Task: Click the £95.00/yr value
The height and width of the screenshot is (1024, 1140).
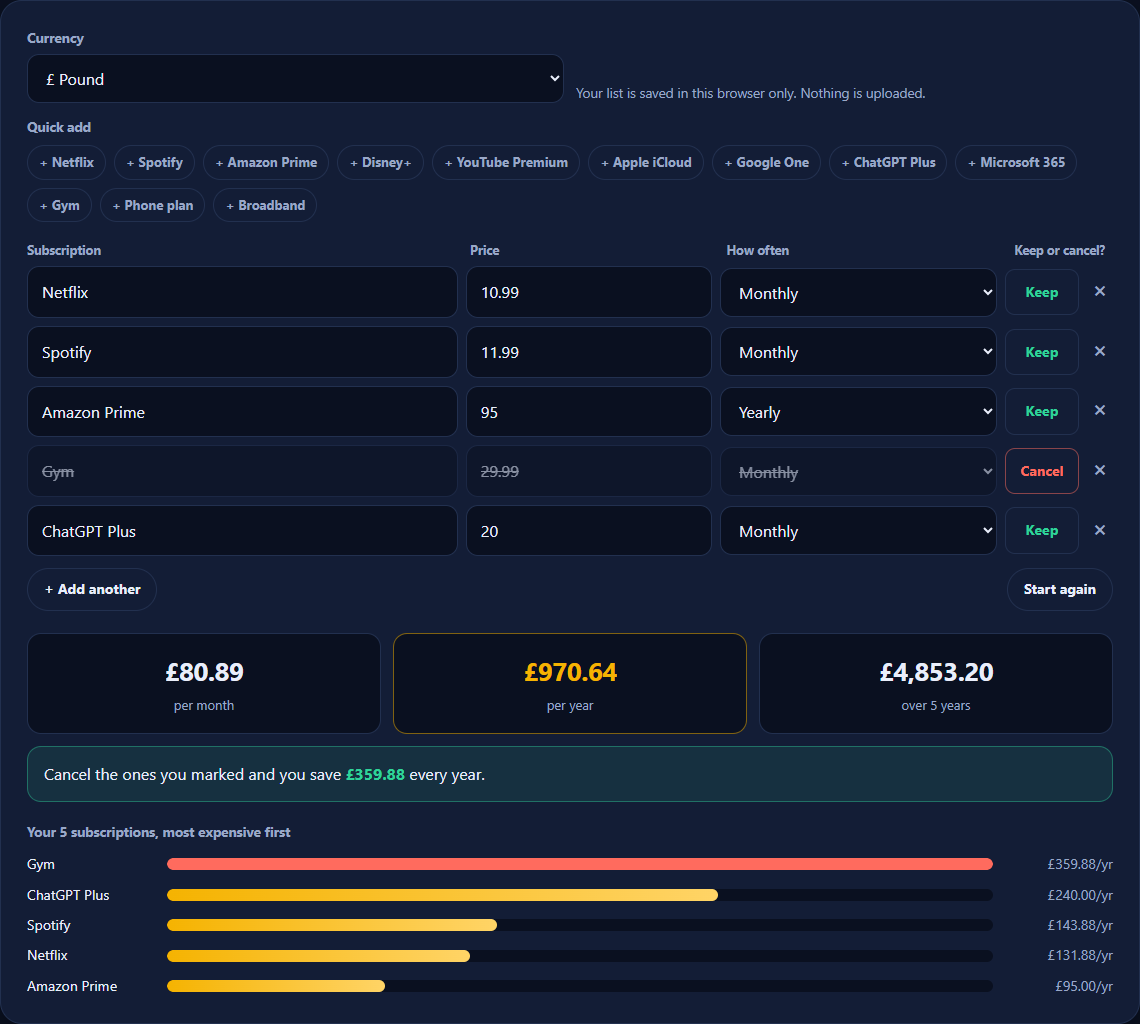Action: click(1084, 986)
